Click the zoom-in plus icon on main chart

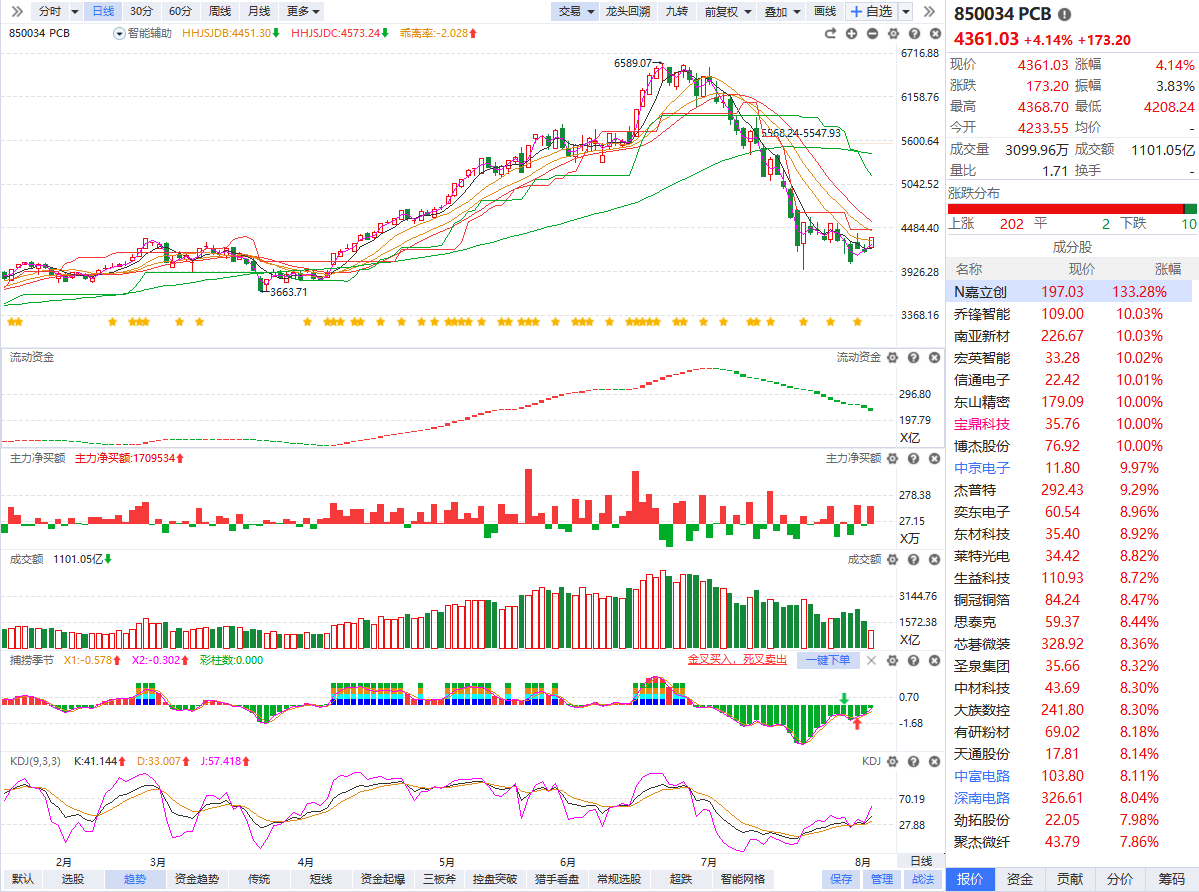click(x=851, y=34)
